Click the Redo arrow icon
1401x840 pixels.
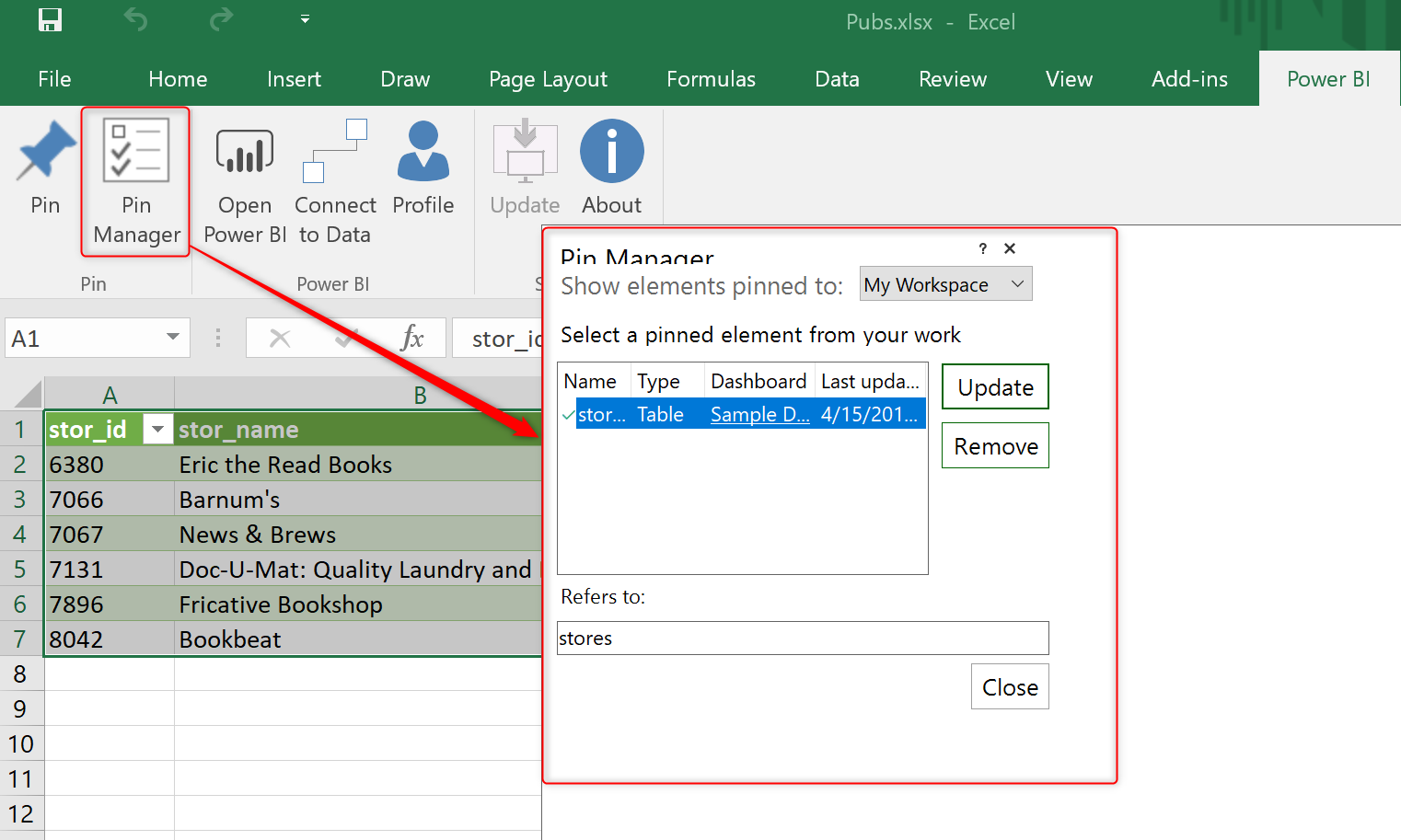click(x=221, y=19)
